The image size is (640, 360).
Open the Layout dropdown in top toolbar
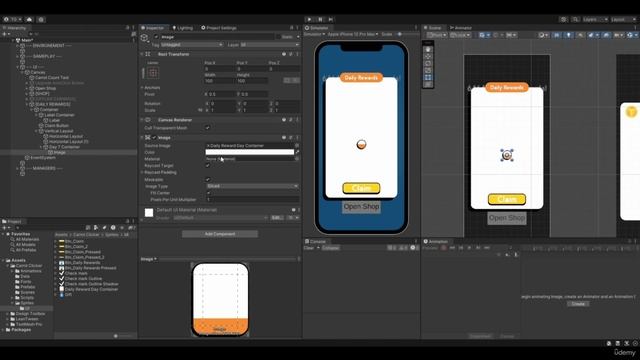click(x=623, y=19)
